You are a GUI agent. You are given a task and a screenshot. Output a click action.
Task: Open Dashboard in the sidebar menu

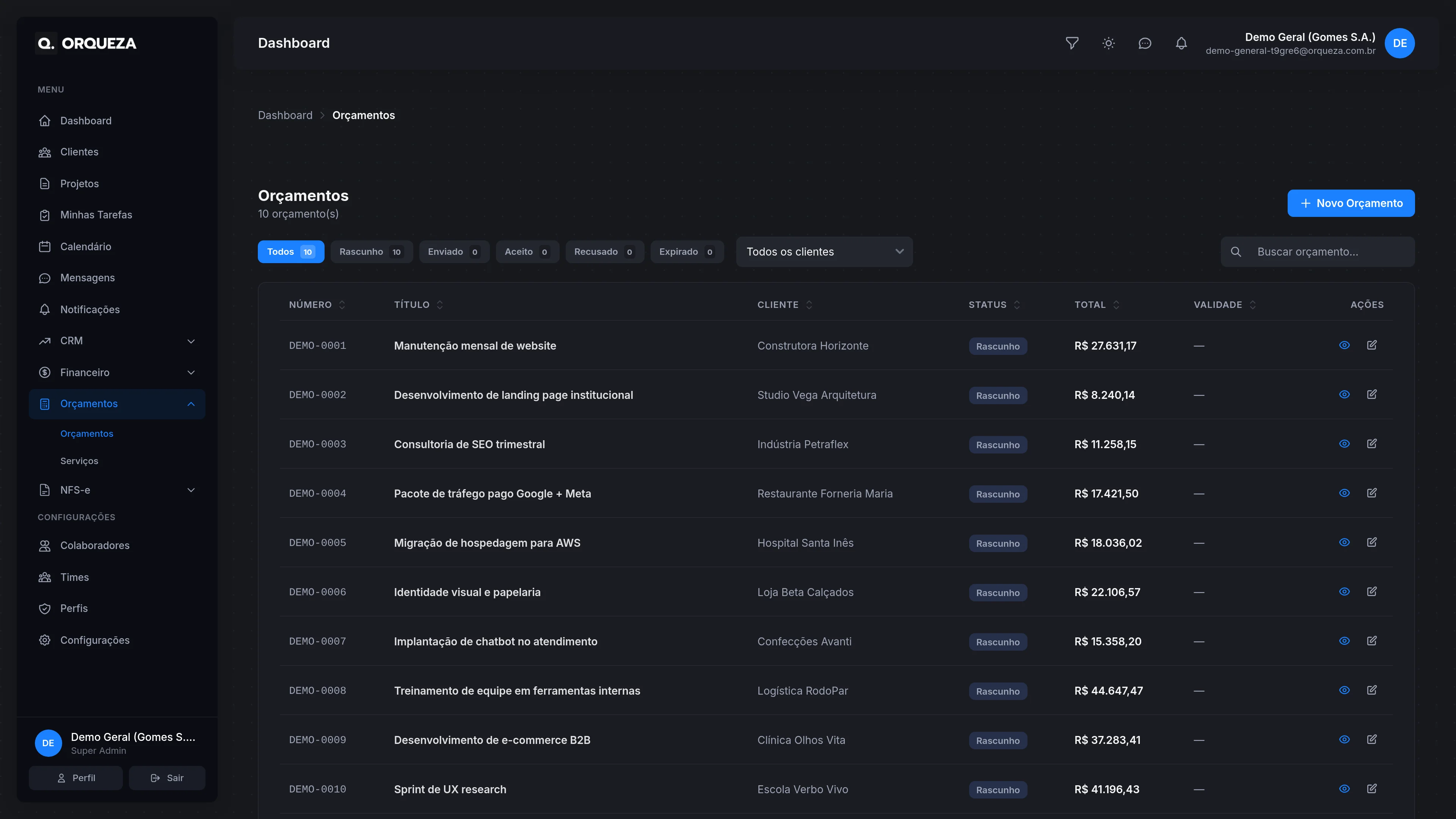click(117, 121)
